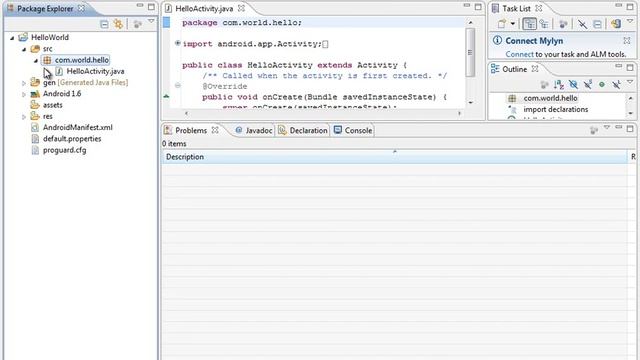Expand the gen folder node
Viewport: 640px width, 360px height.
(x=24, y=83)
